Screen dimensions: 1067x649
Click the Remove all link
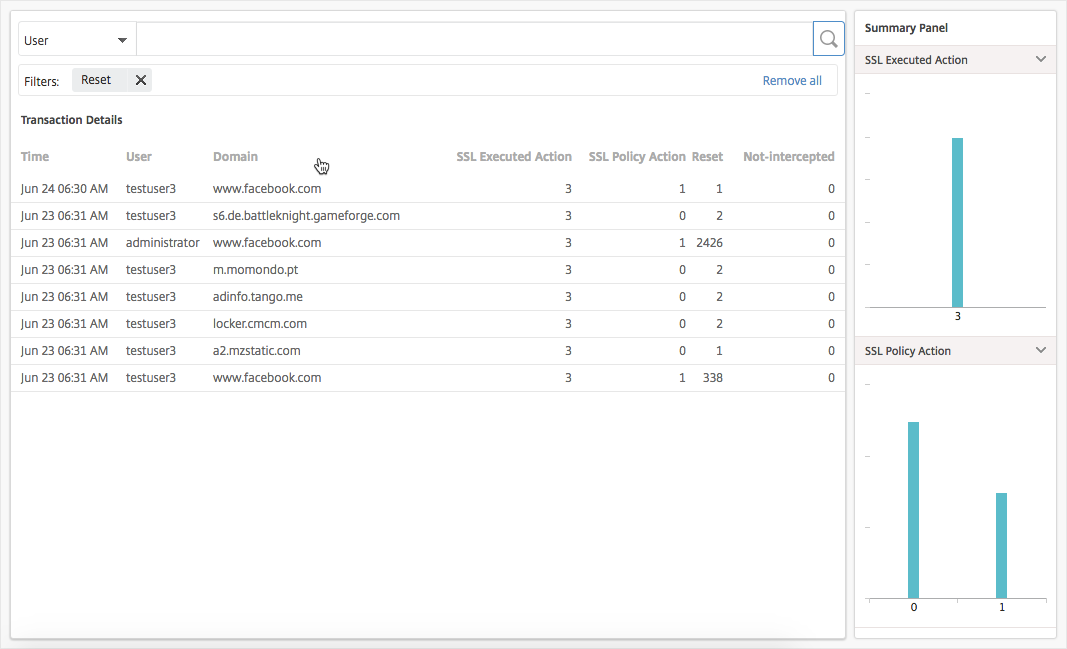[x=791, y=80]
